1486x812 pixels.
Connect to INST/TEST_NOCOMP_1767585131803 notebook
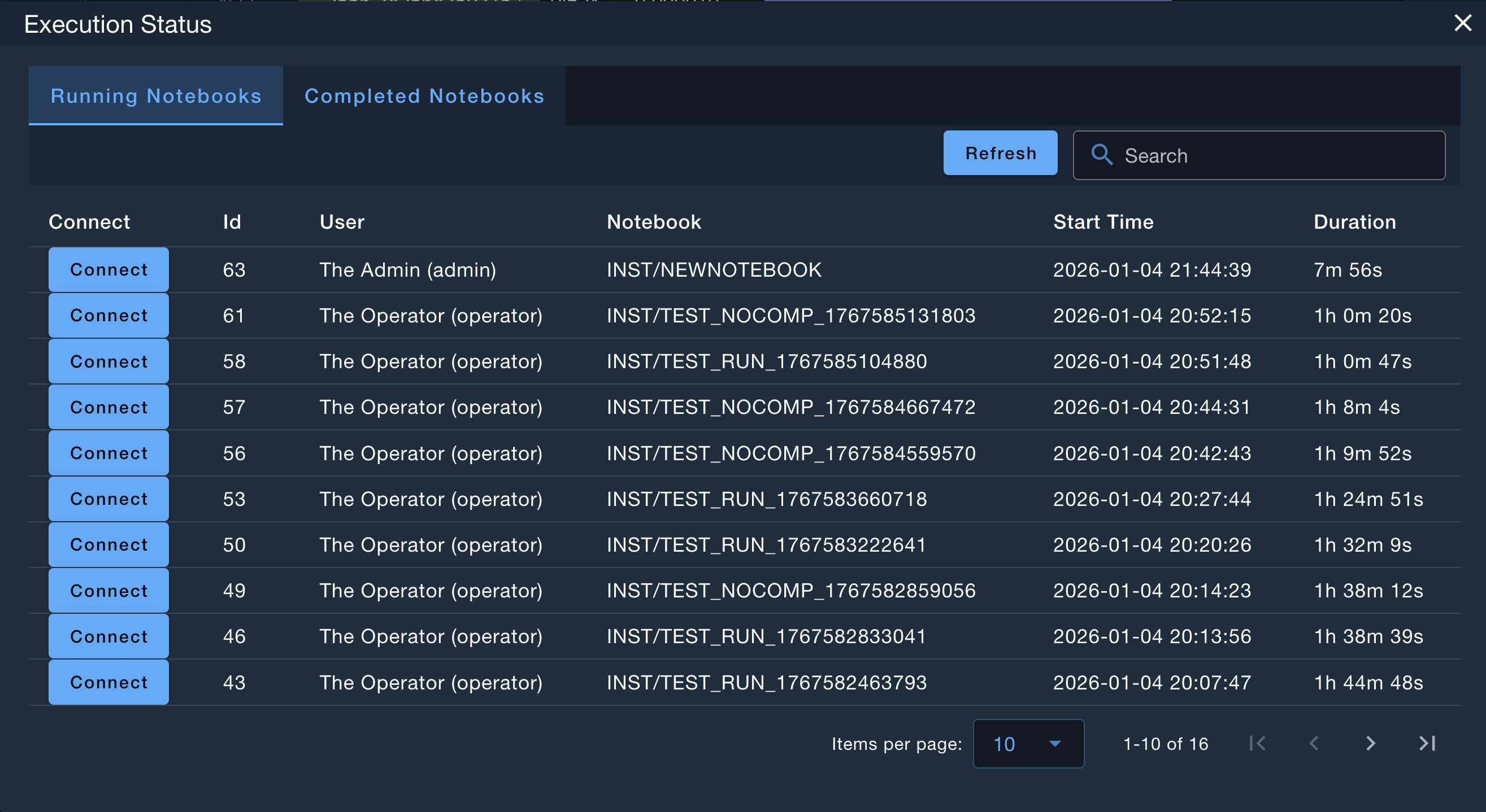(x=108, y=316)
